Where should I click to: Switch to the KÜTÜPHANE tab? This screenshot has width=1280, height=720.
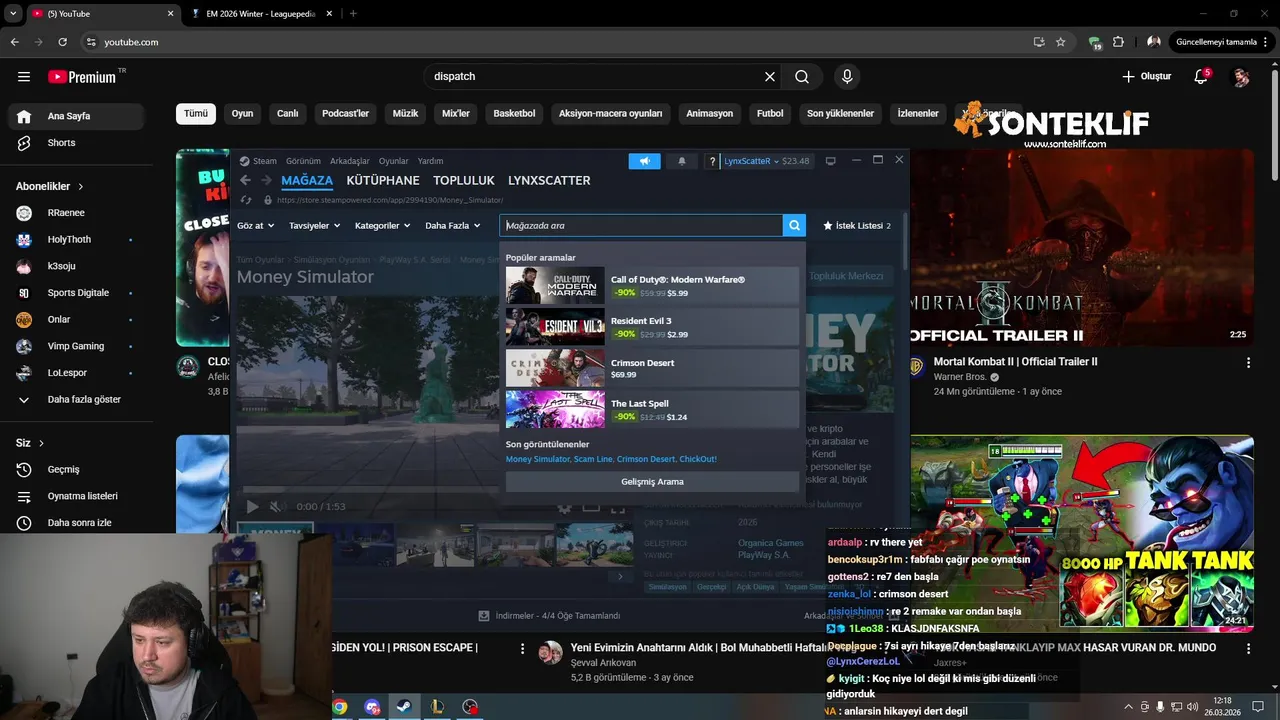383,181
